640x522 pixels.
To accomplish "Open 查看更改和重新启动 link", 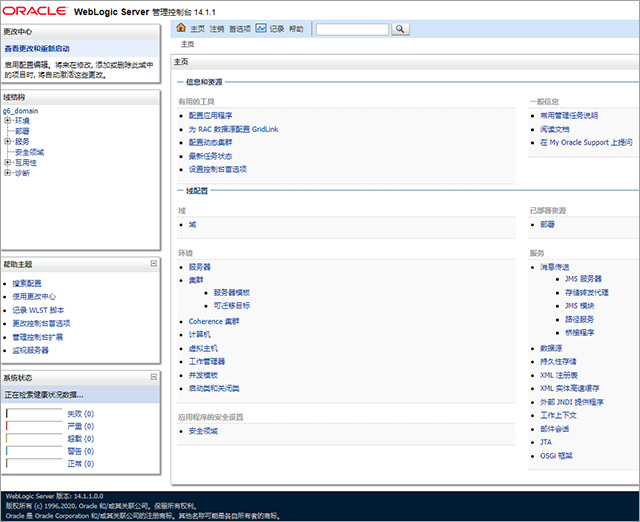I will click(x=37, y=49).
